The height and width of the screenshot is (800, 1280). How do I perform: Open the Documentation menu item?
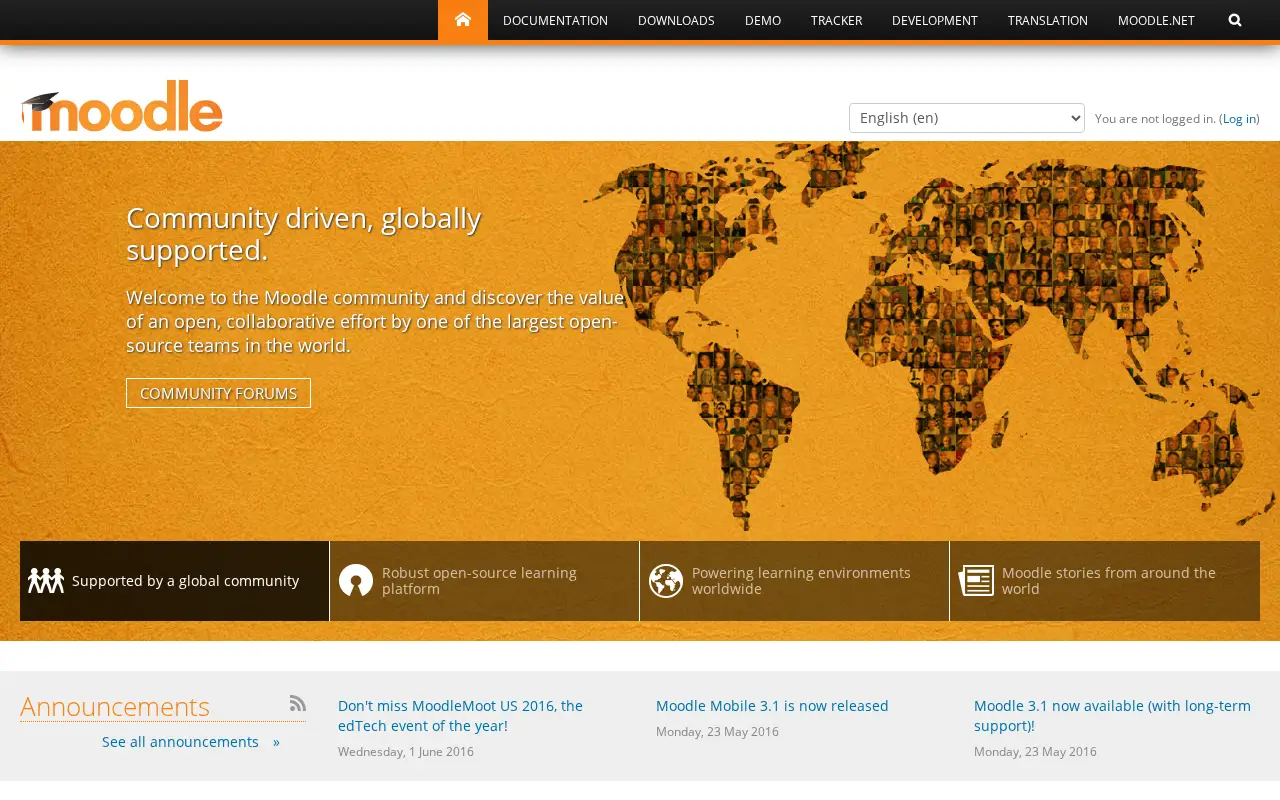[555, 20]
